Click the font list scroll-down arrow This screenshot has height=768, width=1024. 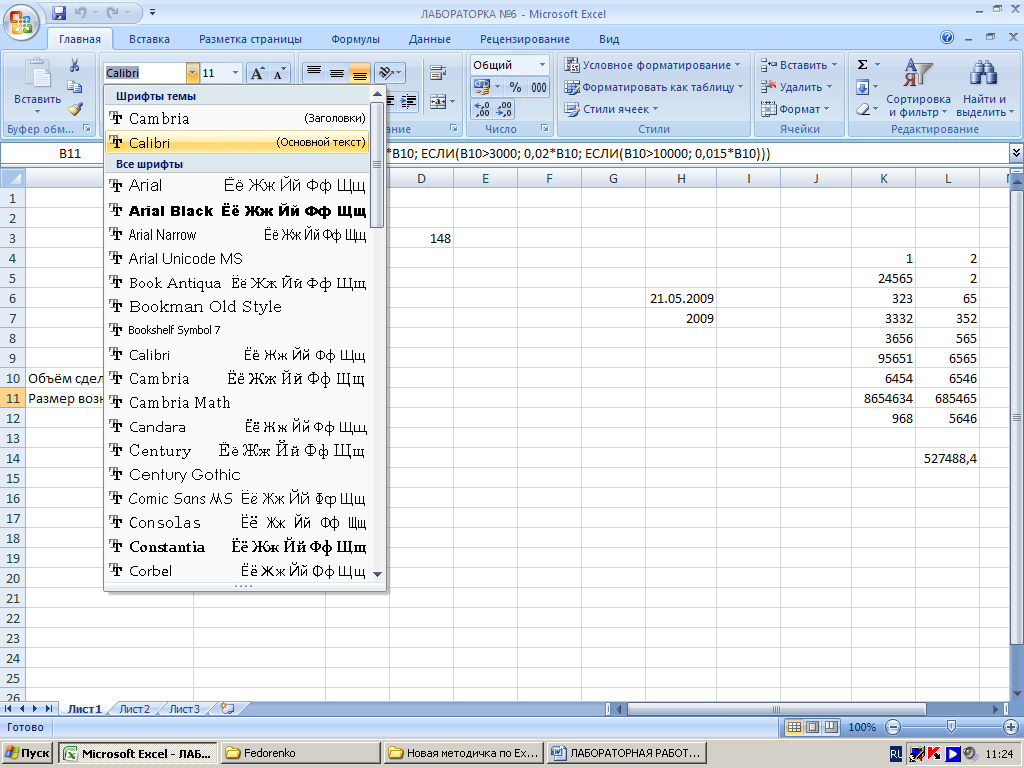(x=377, y=573)
